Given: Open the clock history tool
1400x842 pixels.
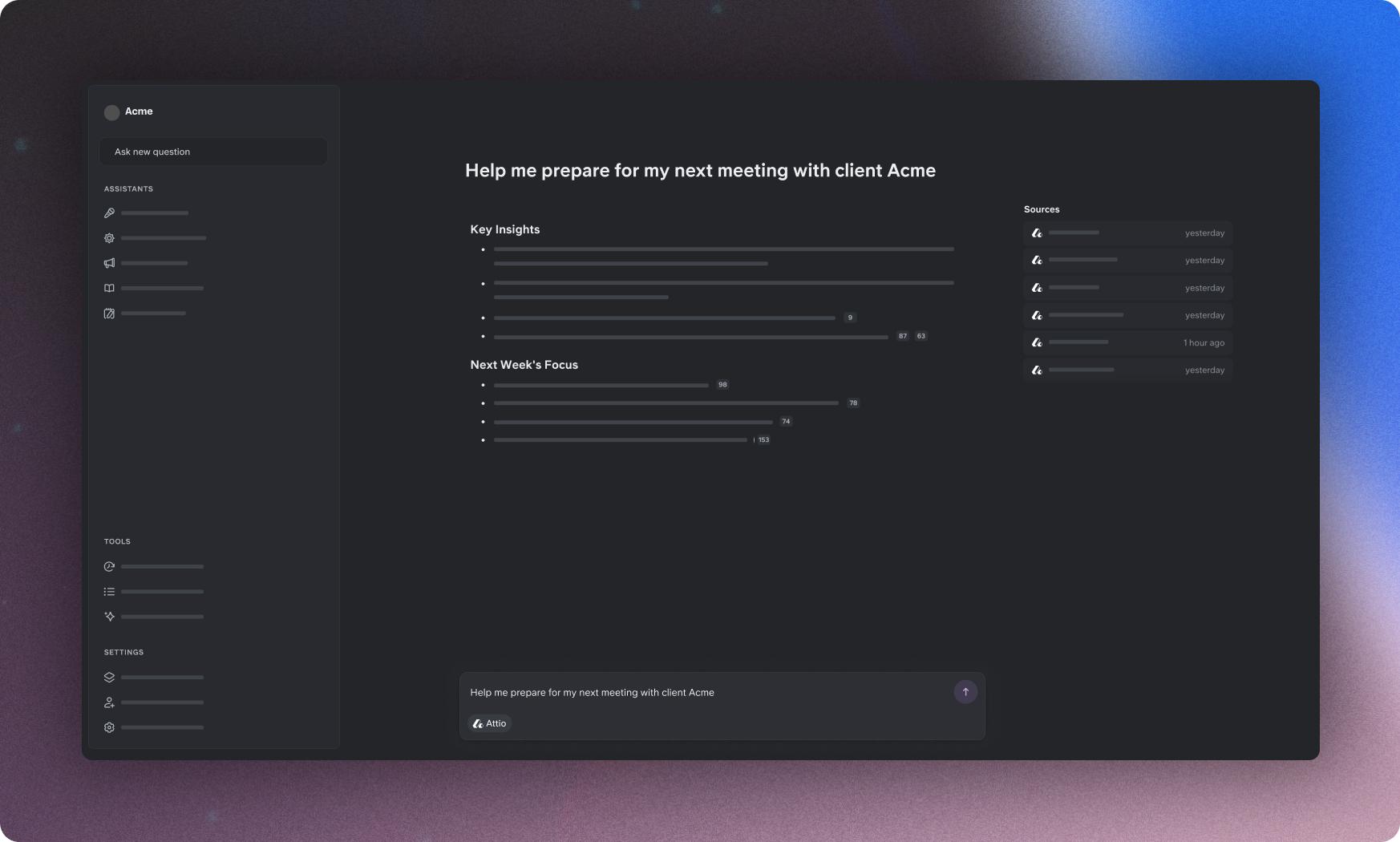Looking at the screenshot, I should tap(110, 567).
